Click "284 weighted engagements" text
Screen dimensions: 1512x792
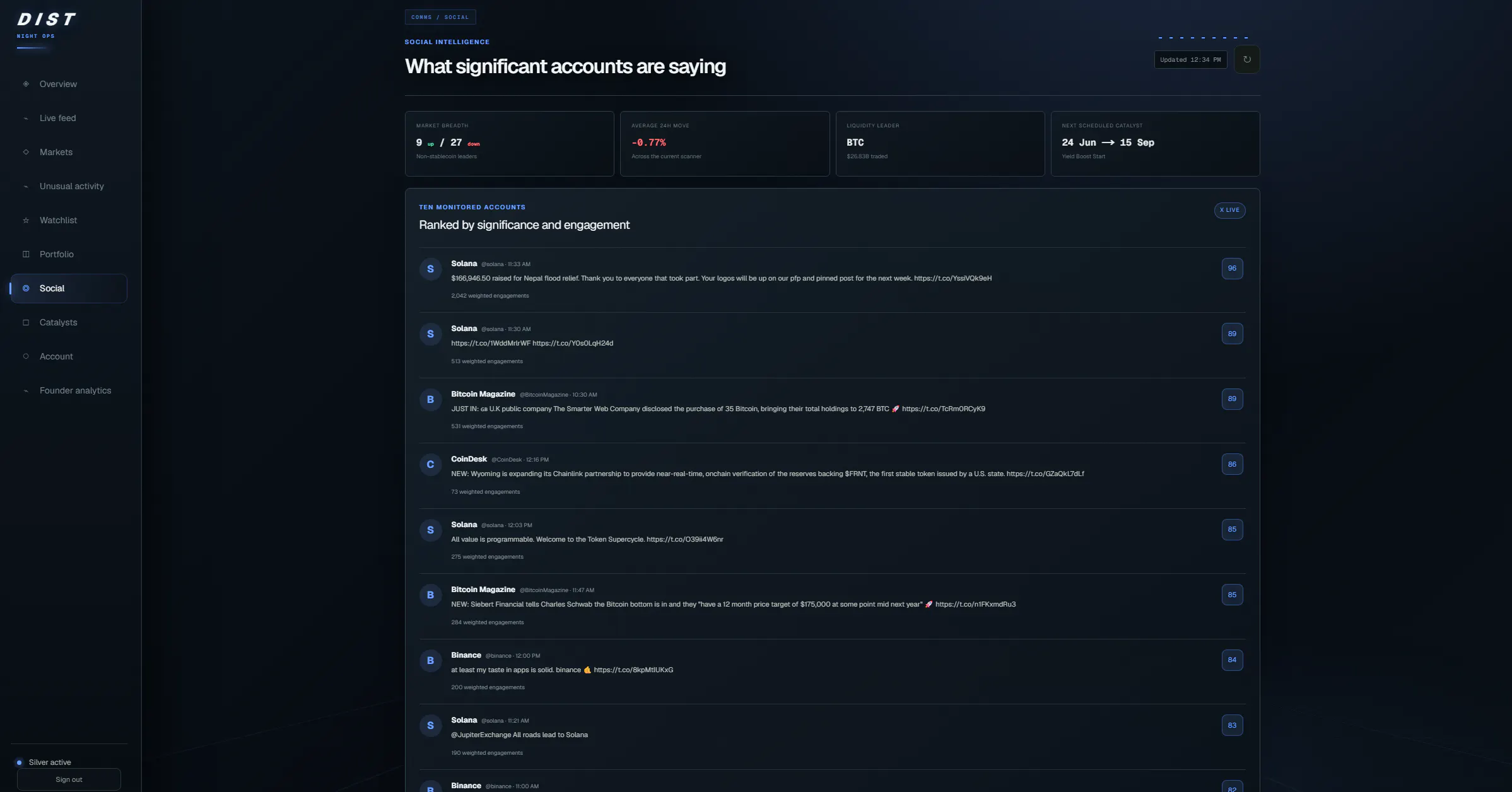click(x=488, y=622)
